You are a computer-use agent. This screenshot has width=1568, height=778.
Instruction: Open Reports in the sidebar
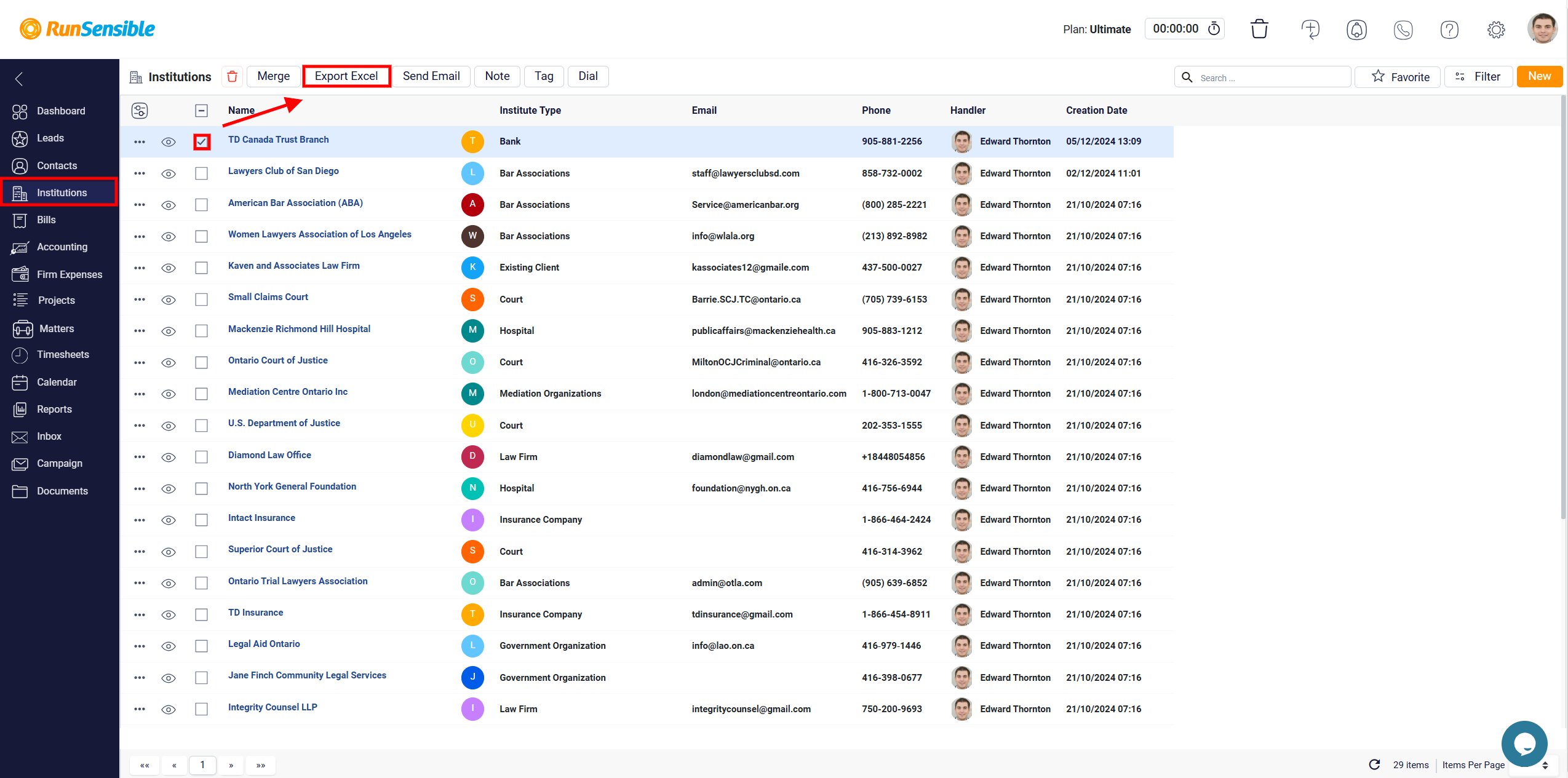click(x=60, y=409)
